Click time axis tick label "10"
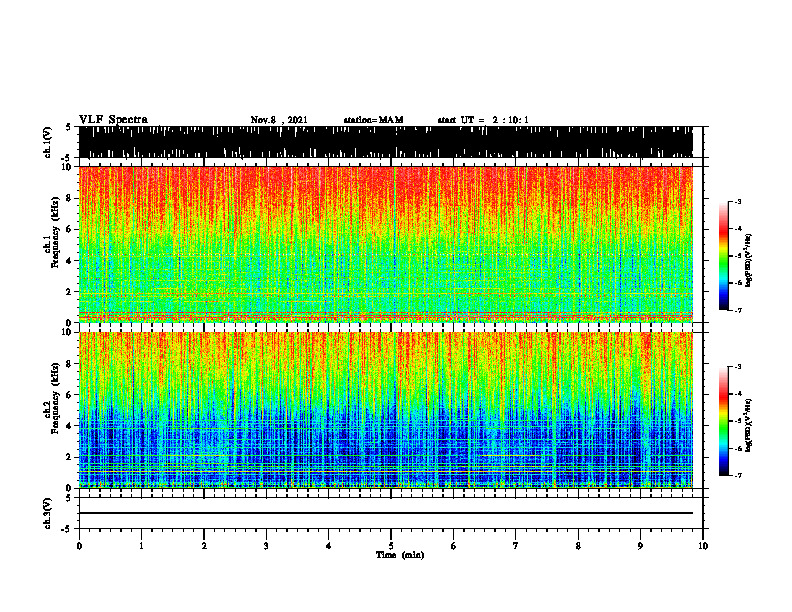 [x=703, y=545]
